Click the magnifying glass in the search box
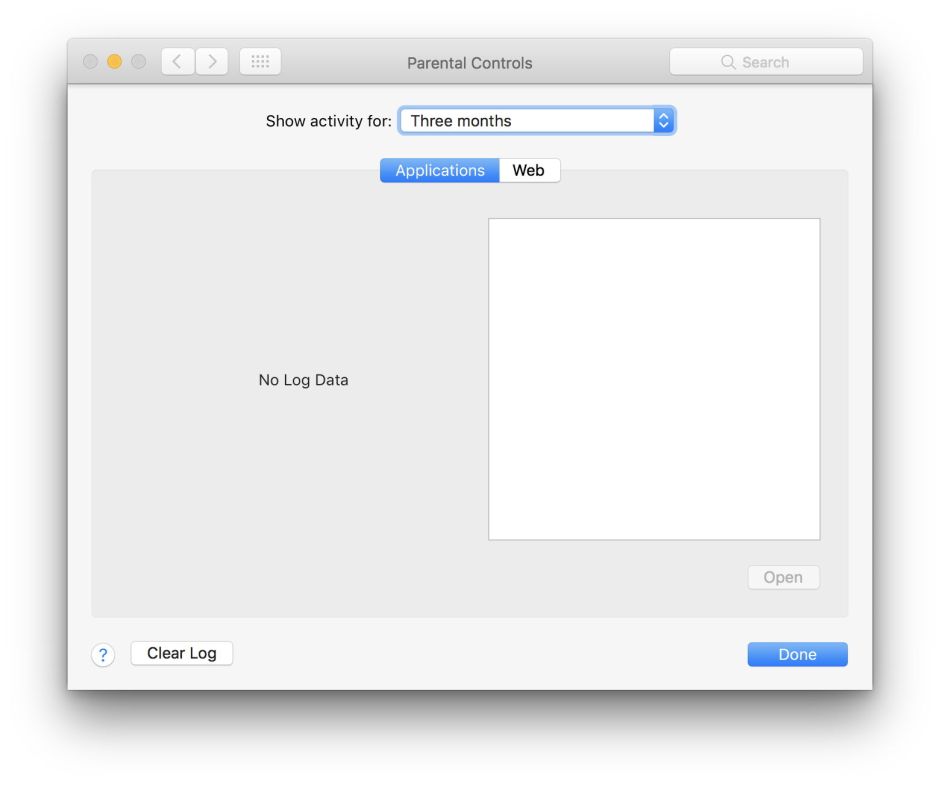Screen dimensions: 940x785 (x=728, y=62)
